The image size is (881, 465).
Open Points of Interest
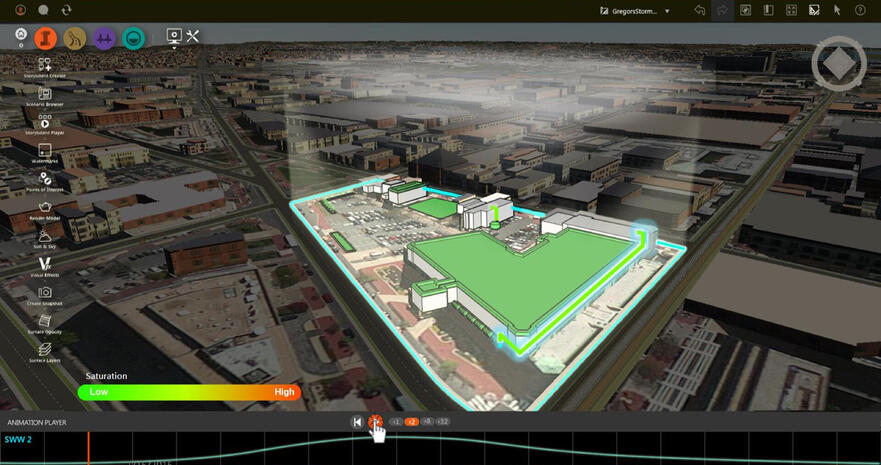coord(44,178)
